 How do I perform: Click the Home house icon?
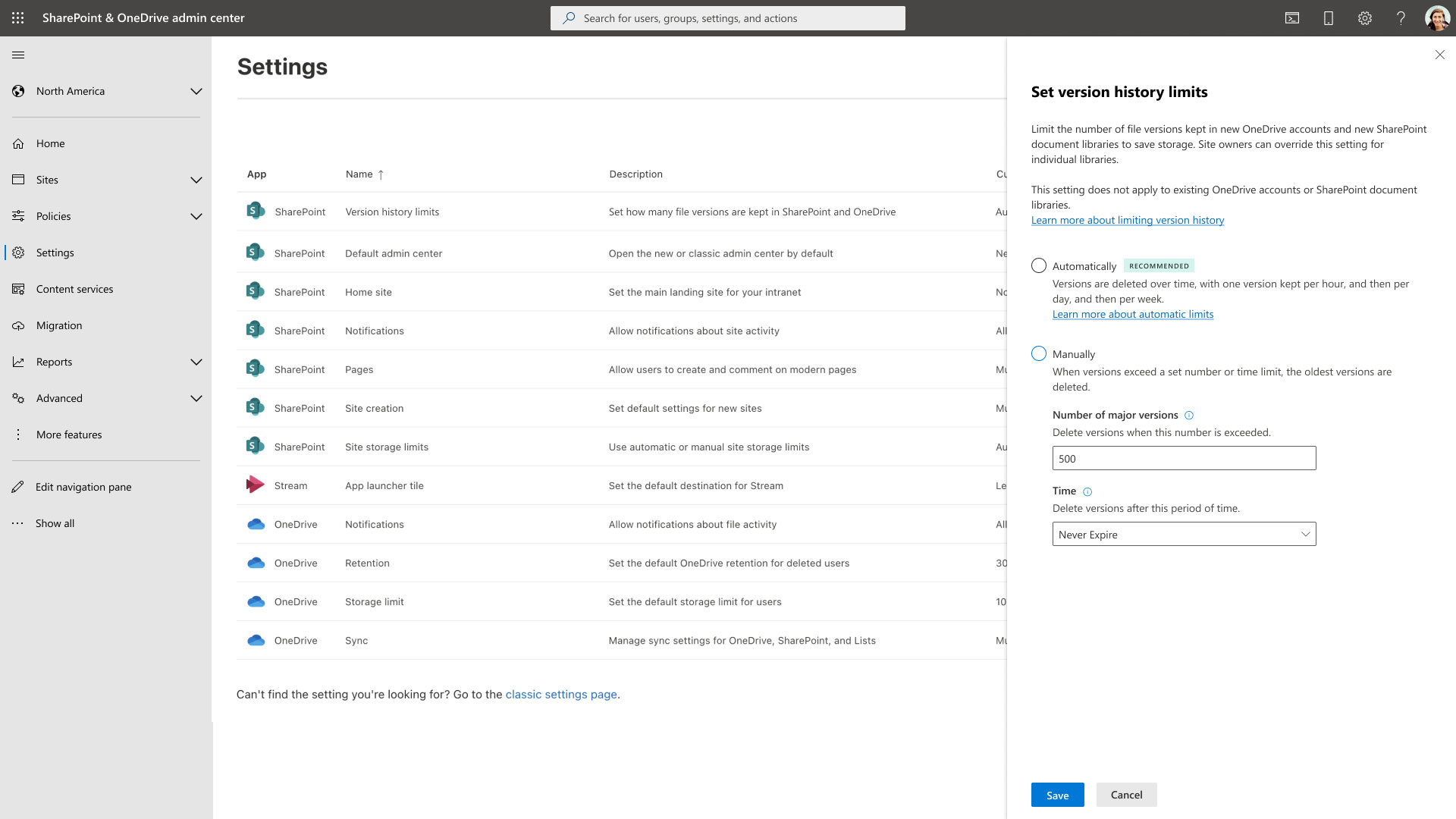[18, 143]
